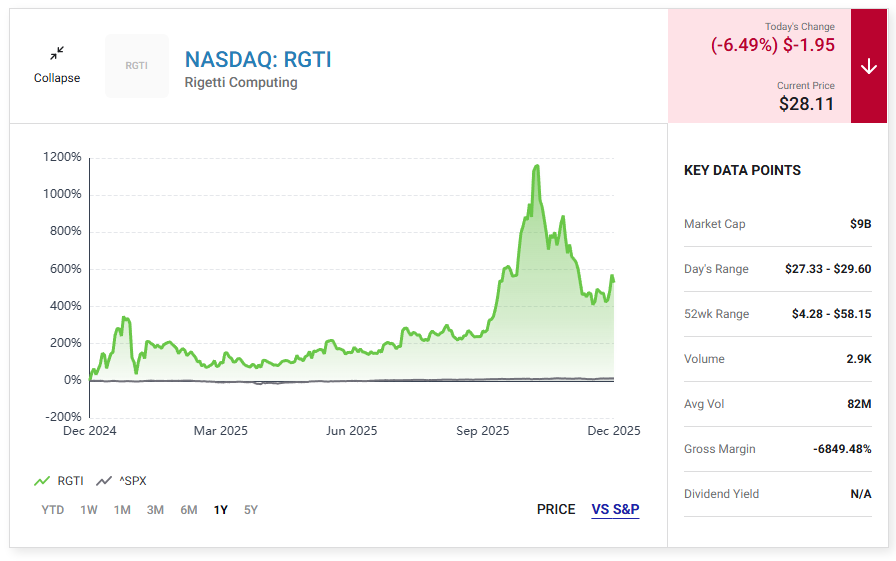Toggle the green RGTI legend series

[59, 481]
